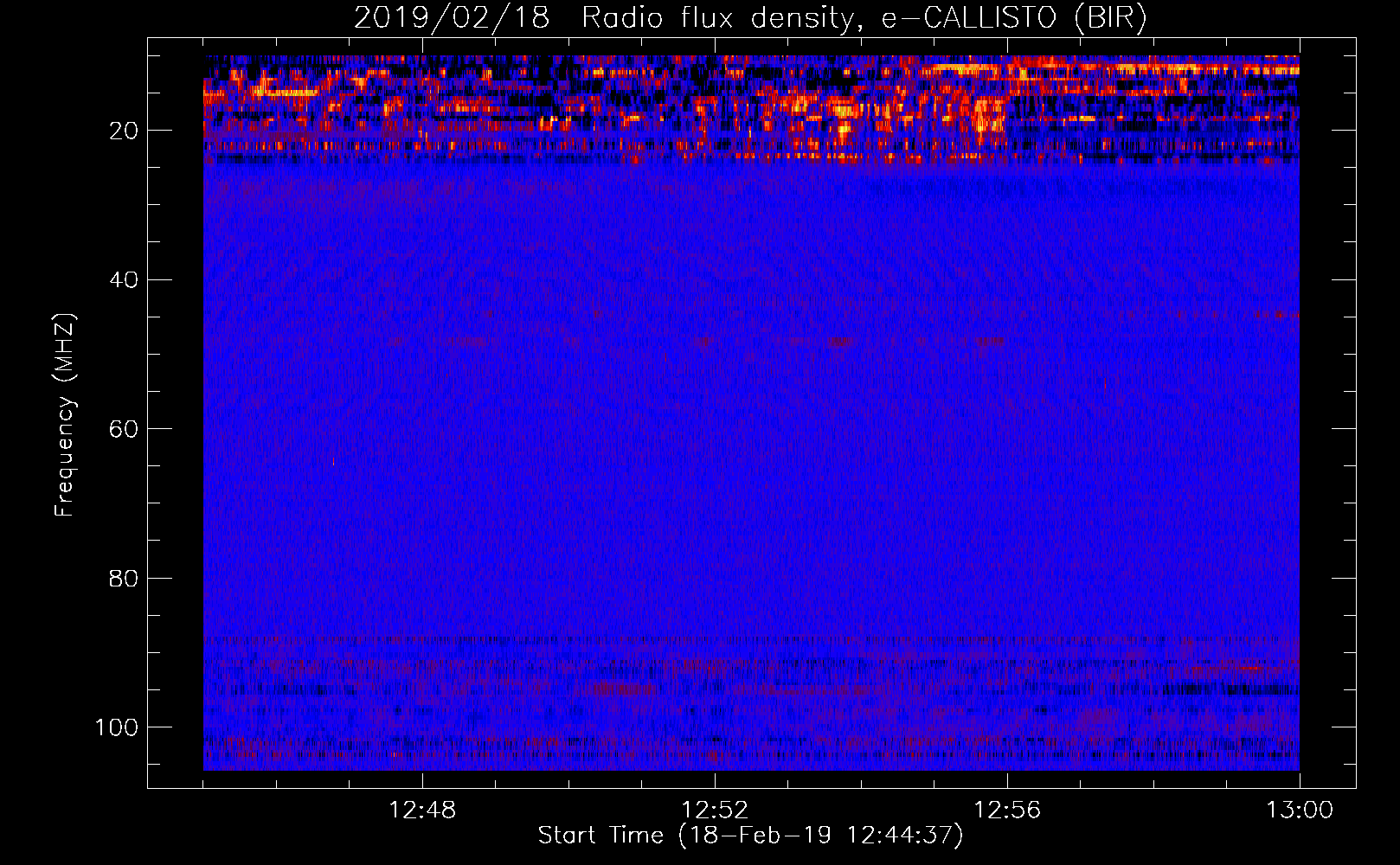Click the 'Start Time (18-Feb-19 12:44:37)' label
Viewport: 1400px width, 865px height.
coord(750,836)
